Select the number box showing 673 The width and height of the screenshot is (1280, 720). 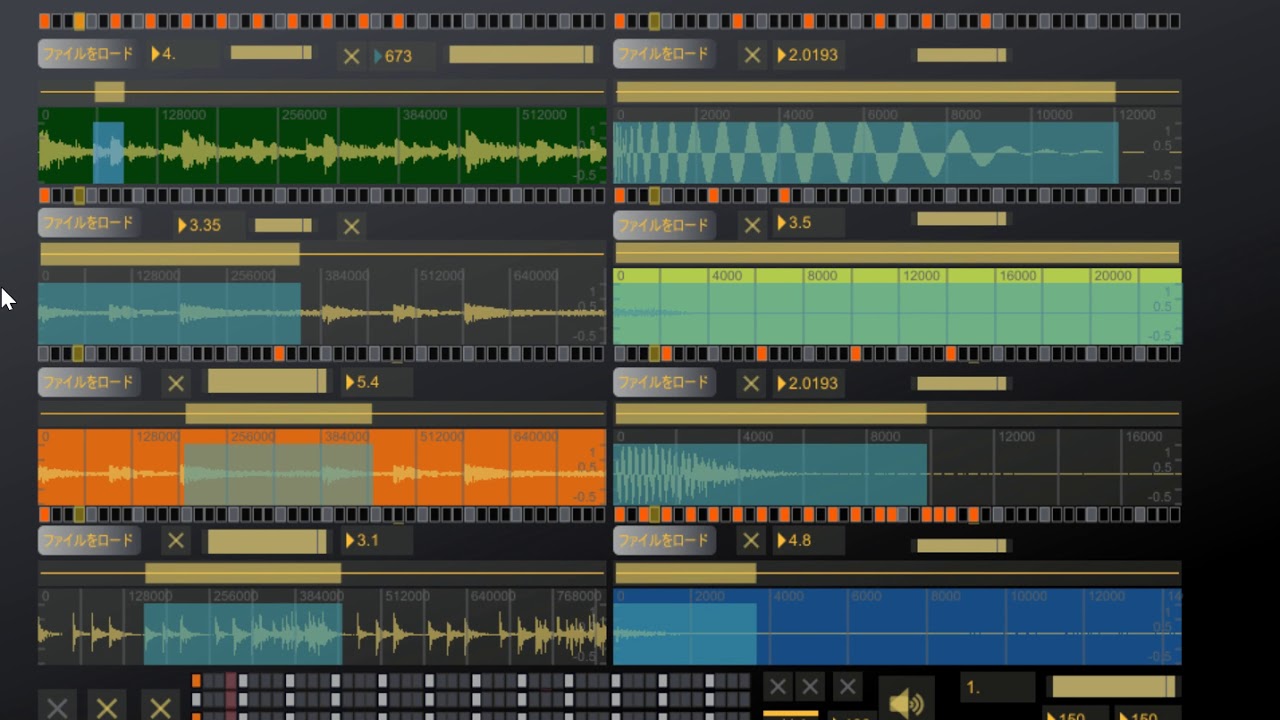[402, 56]
